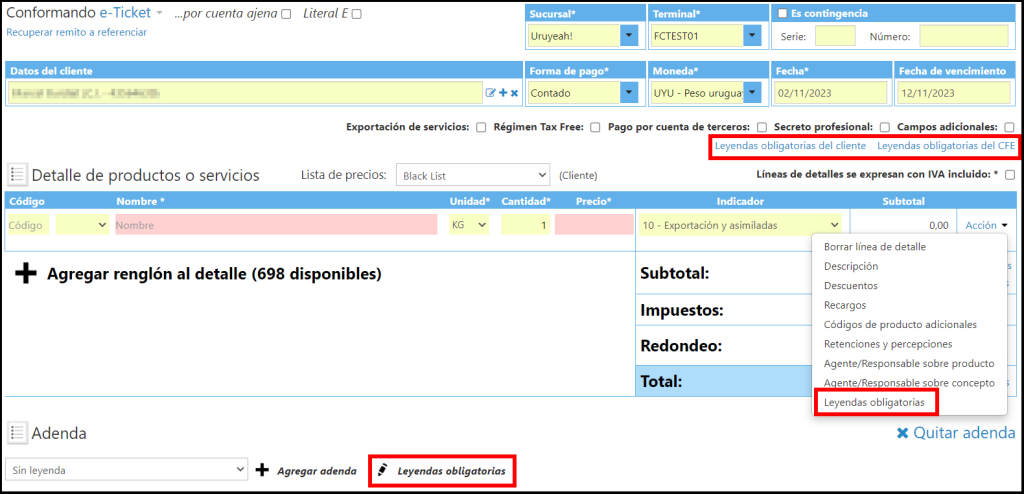Click the list icon beside Detalle de productos
Viewport: 1024px width, 494px height.
tap(18, 175)
